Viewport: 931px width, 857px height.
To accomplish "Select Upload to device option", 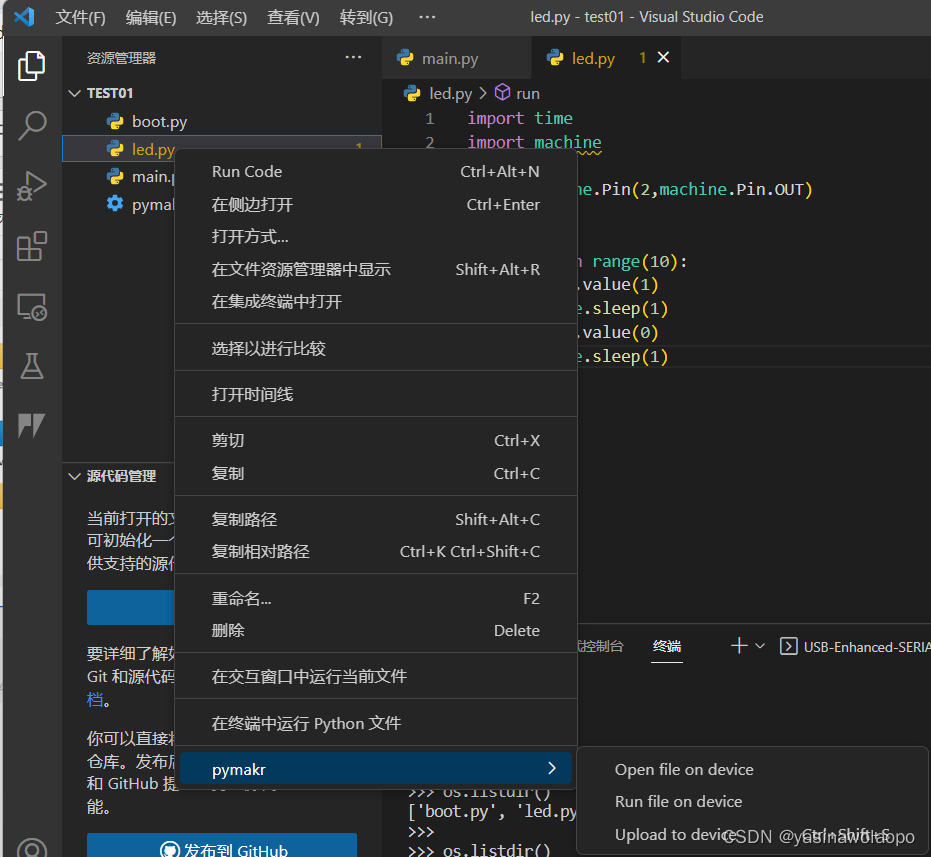I will tap(677, 835).
